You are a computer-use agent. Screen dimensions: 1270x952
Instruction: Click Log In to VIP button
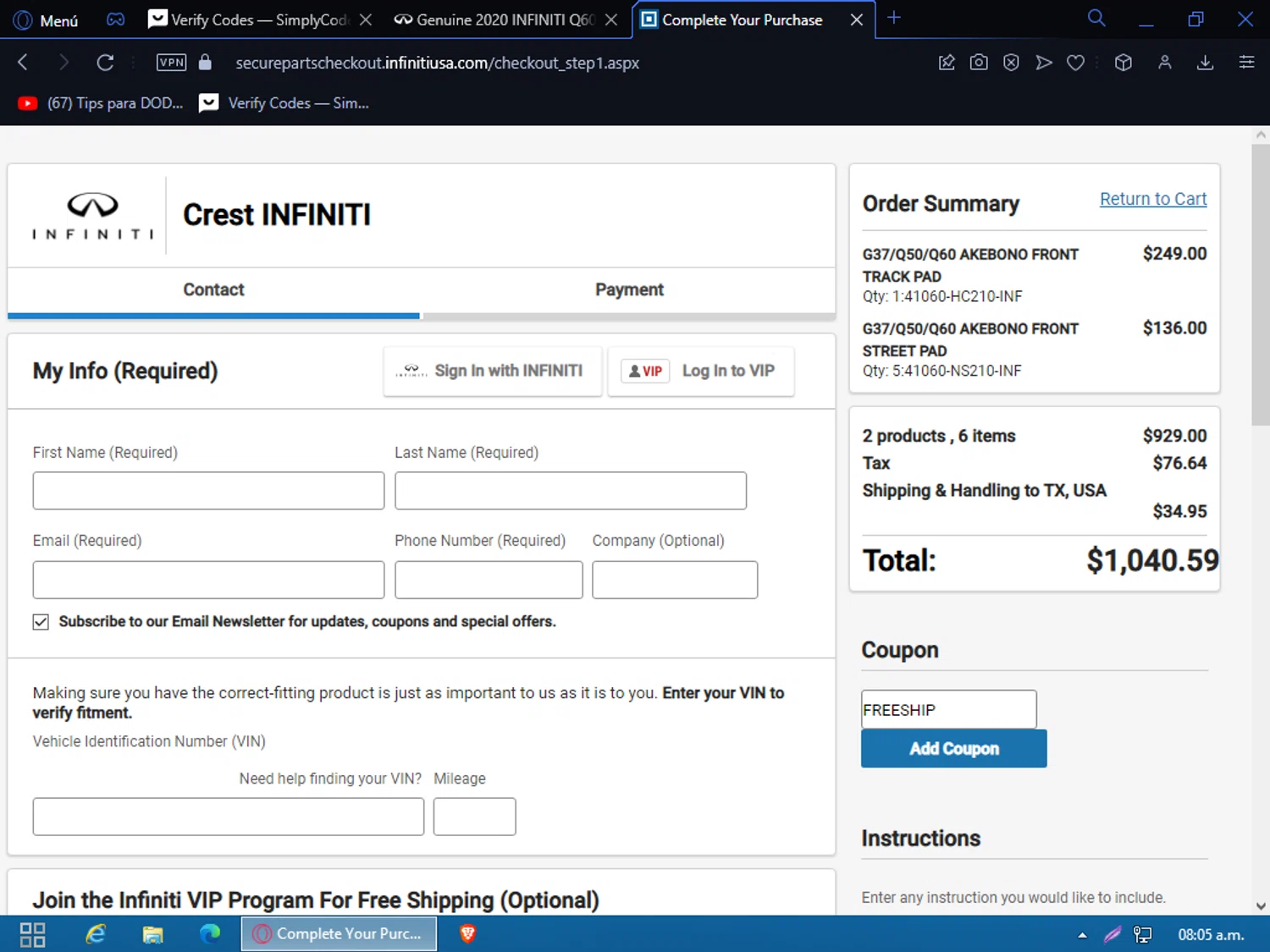pyautogui.click(x=701, y=371)
